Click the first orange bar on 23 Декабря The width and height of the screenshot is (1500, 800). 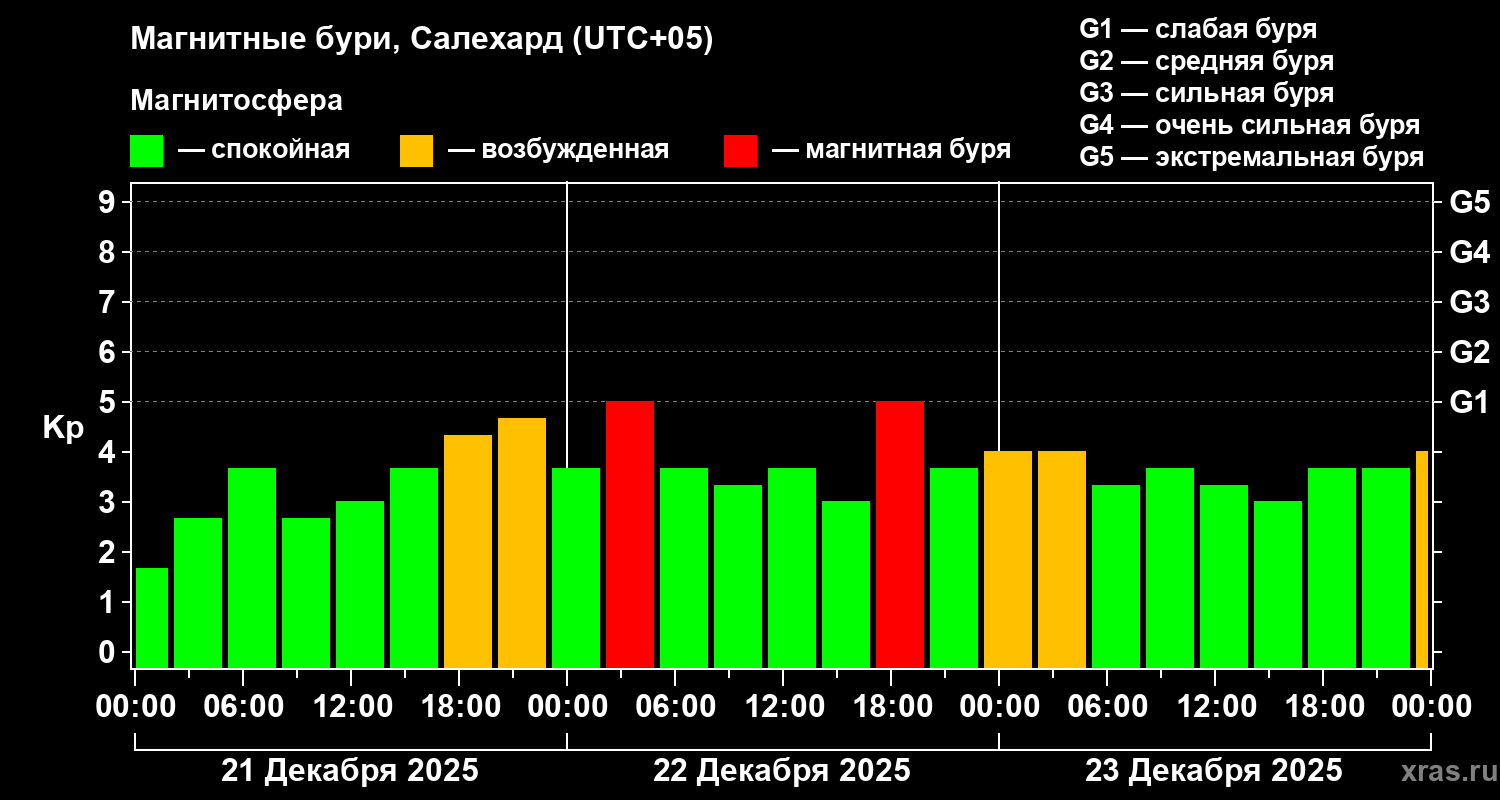(x=1008, y=559)
